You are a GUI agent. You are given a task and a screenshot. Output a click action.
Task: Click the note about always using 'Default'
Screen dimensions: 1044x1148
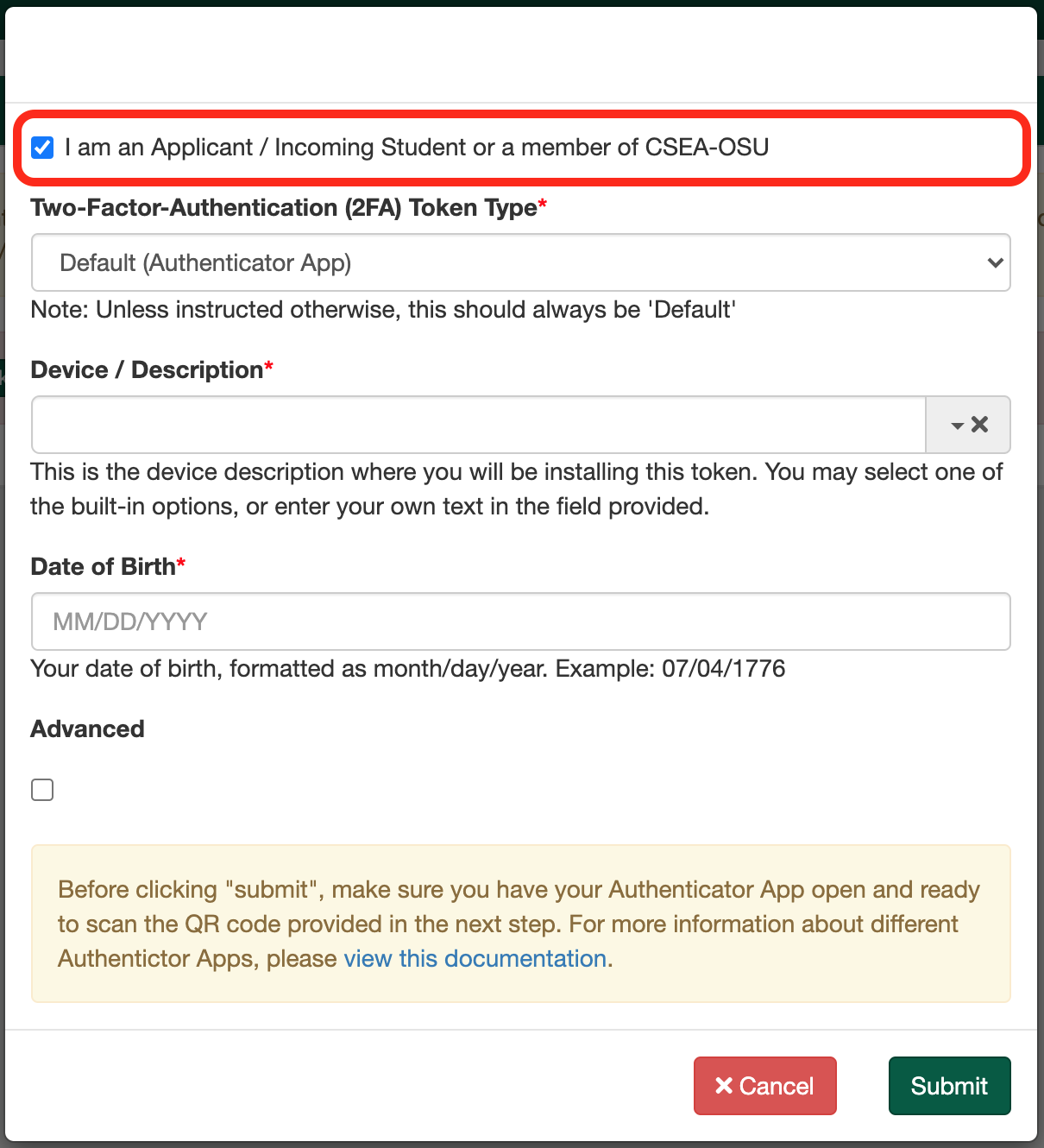click(382, 310)
